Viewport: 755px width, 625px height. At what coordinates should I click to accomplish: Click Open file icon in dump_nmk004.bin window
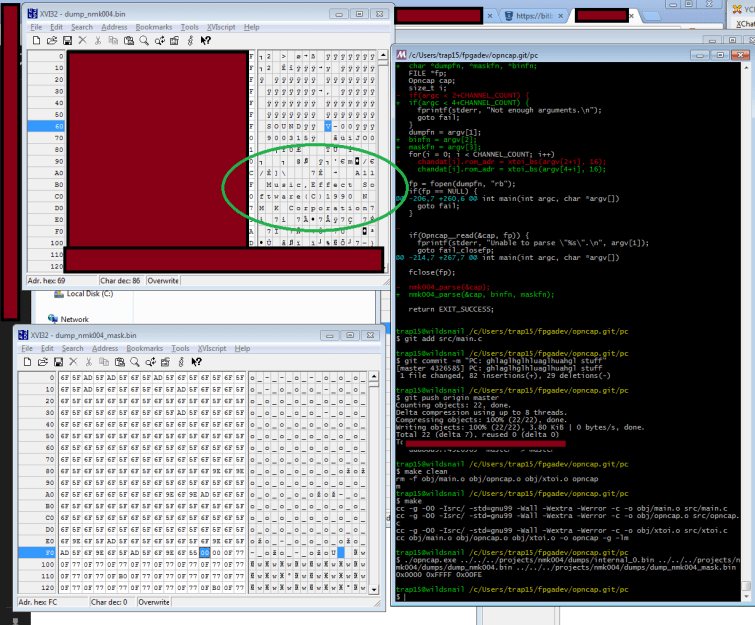(x=50, y=40)
